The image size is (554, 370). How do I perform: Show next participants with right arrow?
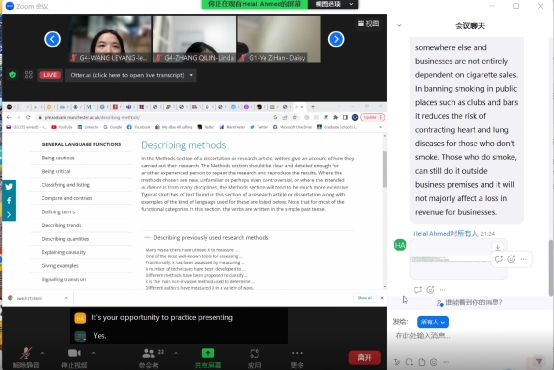336,39
